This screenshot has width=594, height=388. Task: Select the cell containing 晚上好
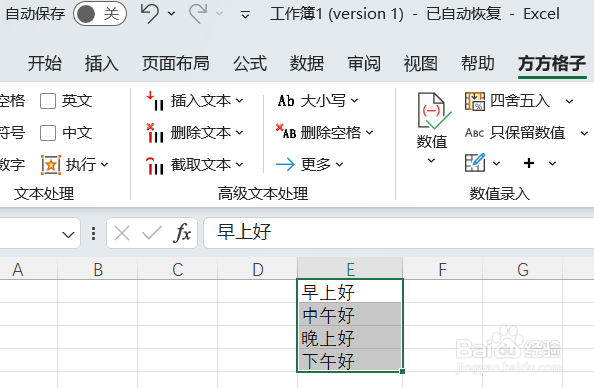point(350,337)
